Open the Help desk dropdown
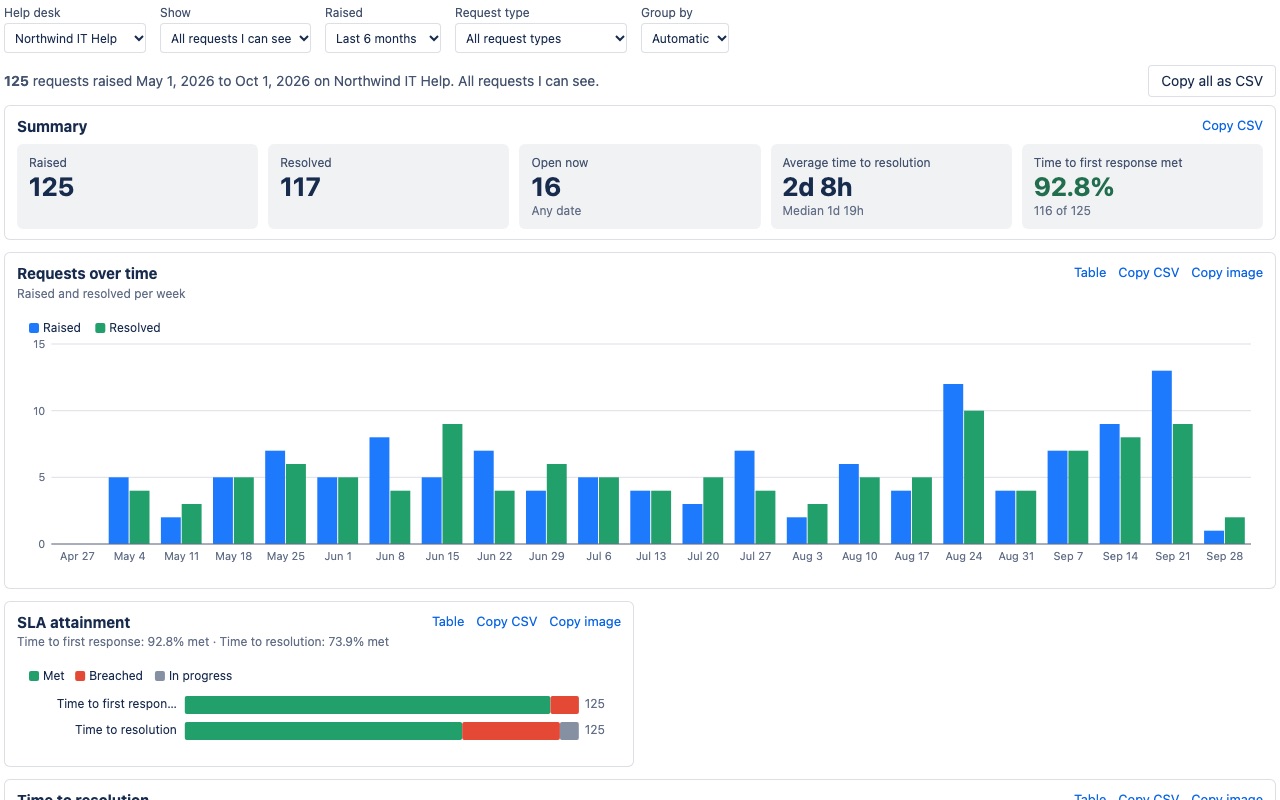 pos(75,39)
